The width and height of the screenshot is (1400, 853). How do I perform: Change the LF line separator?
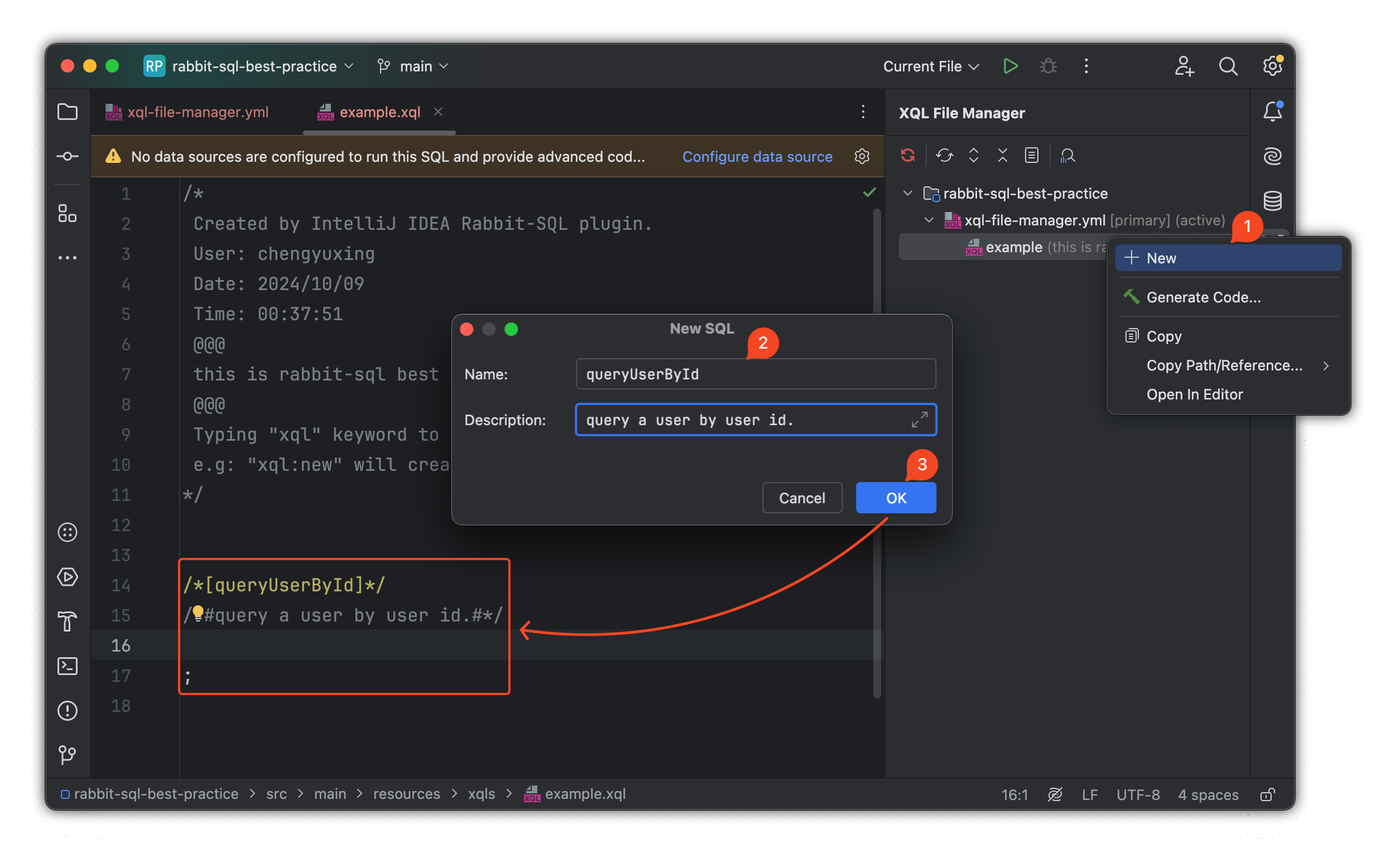[1090, 794]
